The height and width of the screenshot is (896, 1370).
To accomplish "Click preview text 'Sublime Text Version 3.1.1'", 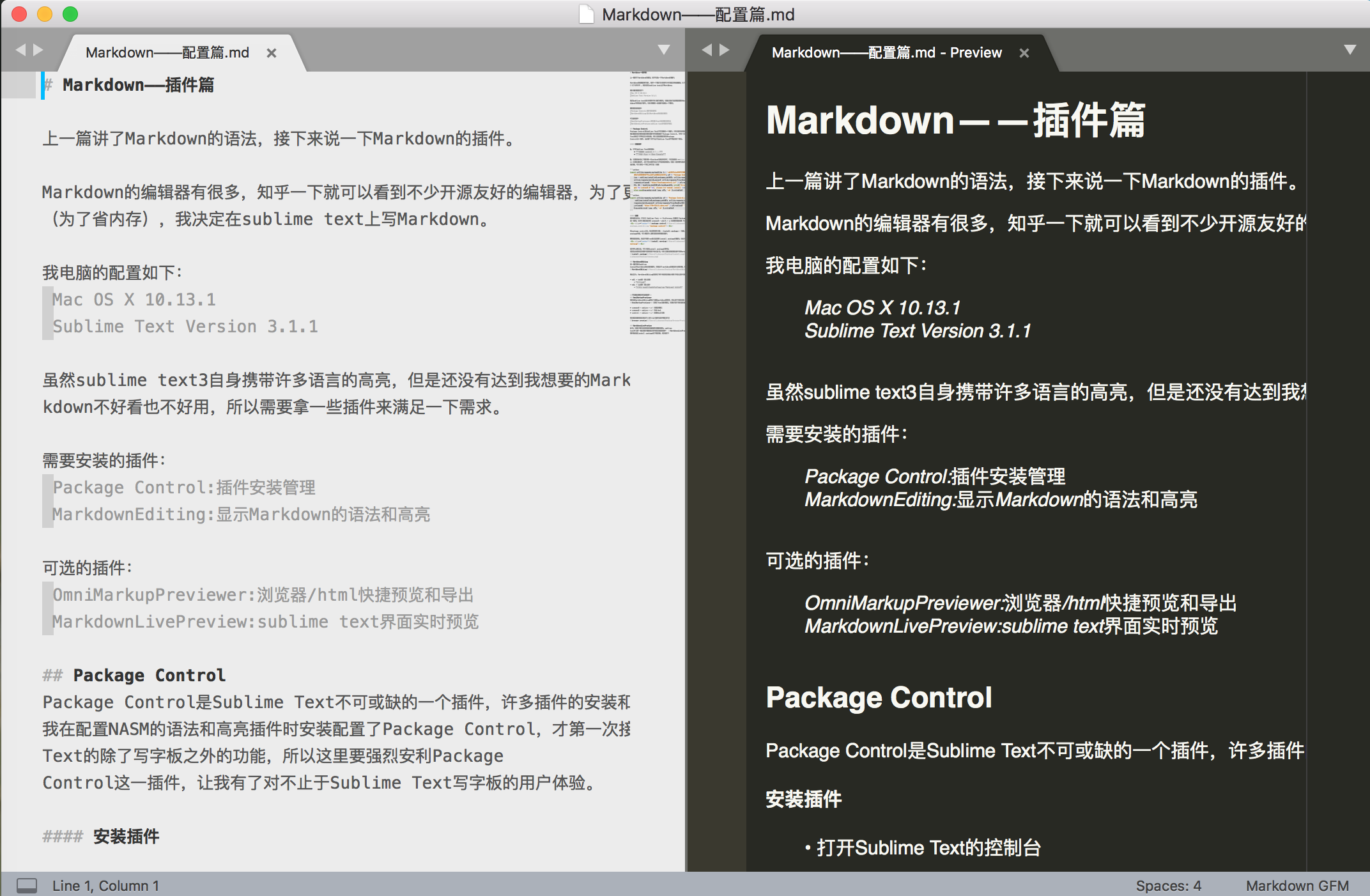I will point(918,330).
